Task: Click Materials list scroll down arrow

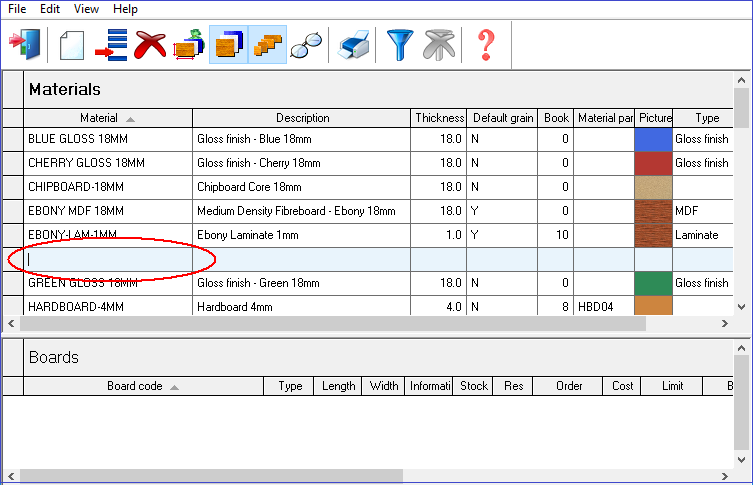Action: [x=741, y=307]
